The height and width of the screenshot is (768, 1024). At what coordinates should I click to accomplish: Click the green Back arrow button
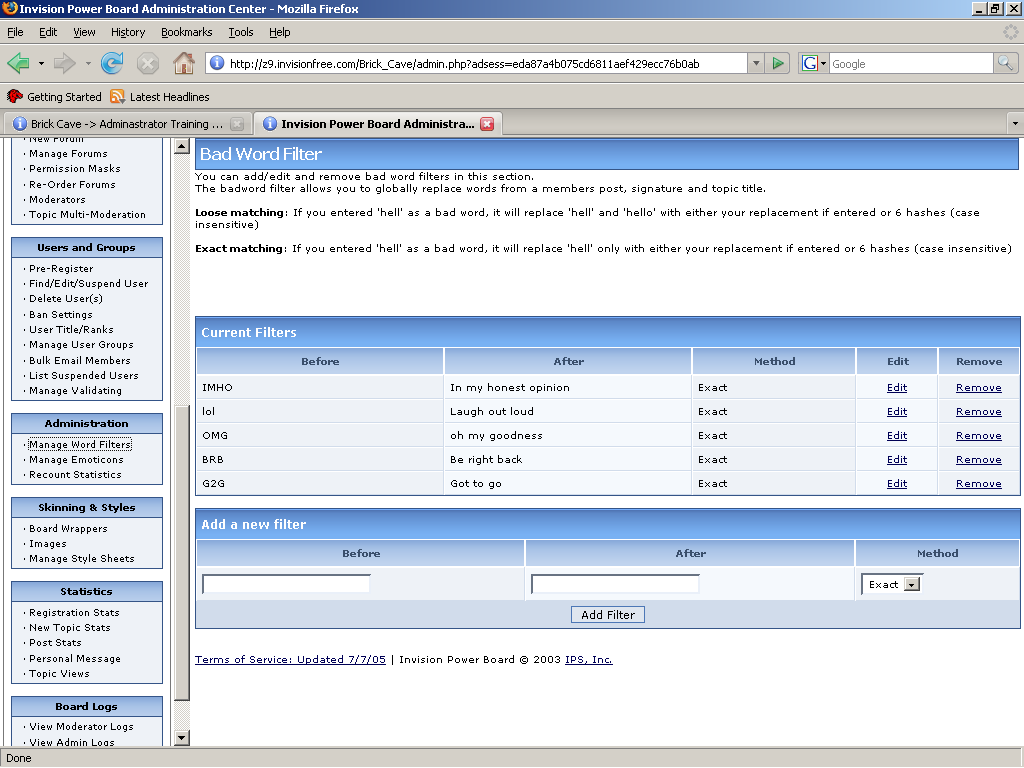(x=18, y=63)
